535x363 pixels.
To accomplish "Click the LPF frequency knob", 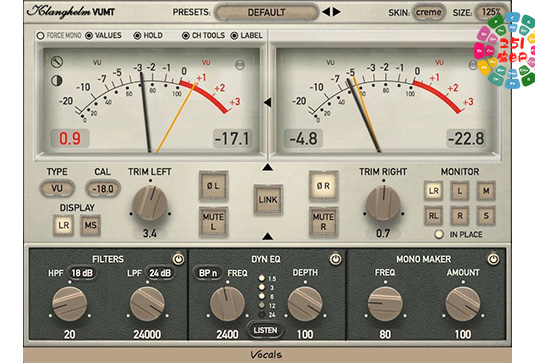I will pos(147,304).
